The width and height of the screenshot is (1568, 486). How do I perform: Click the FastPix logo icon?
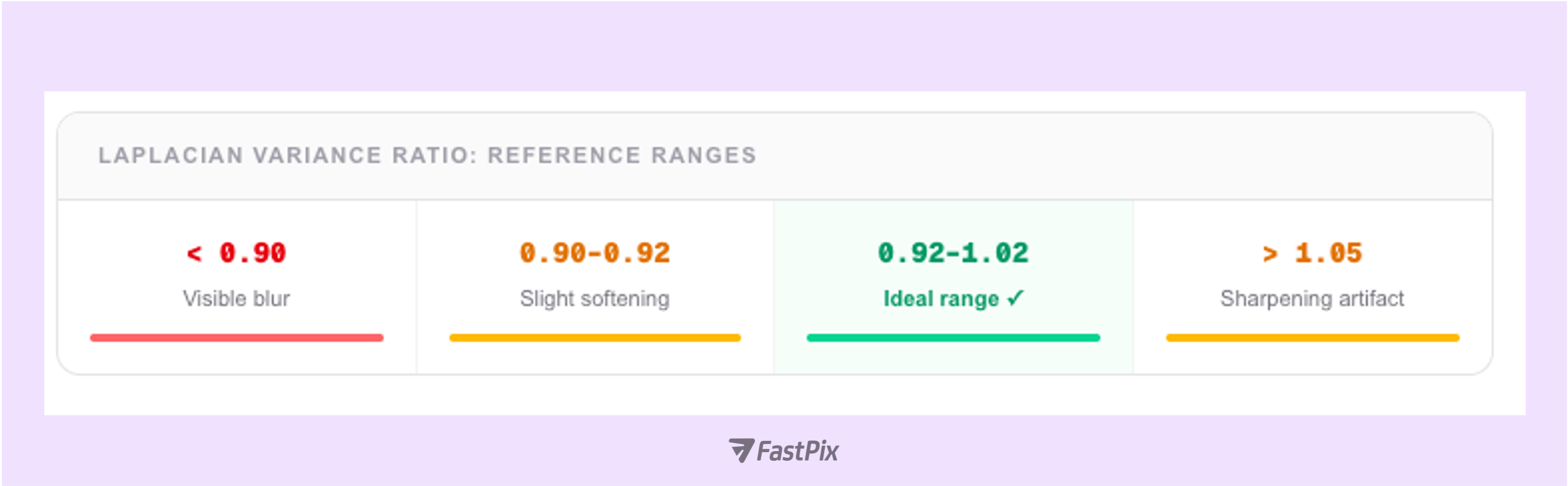click(x=741, y=450)
